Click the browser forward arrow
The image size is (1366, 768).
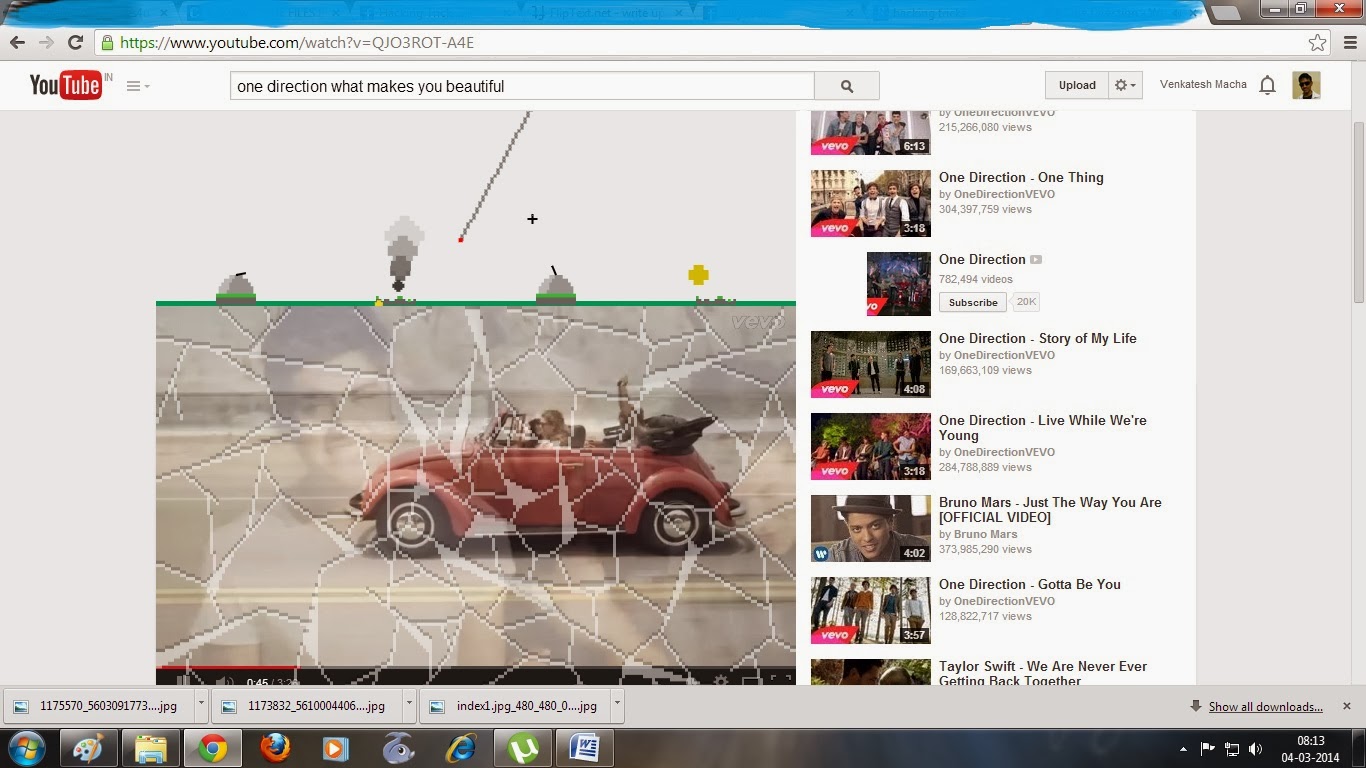(46, 43)
